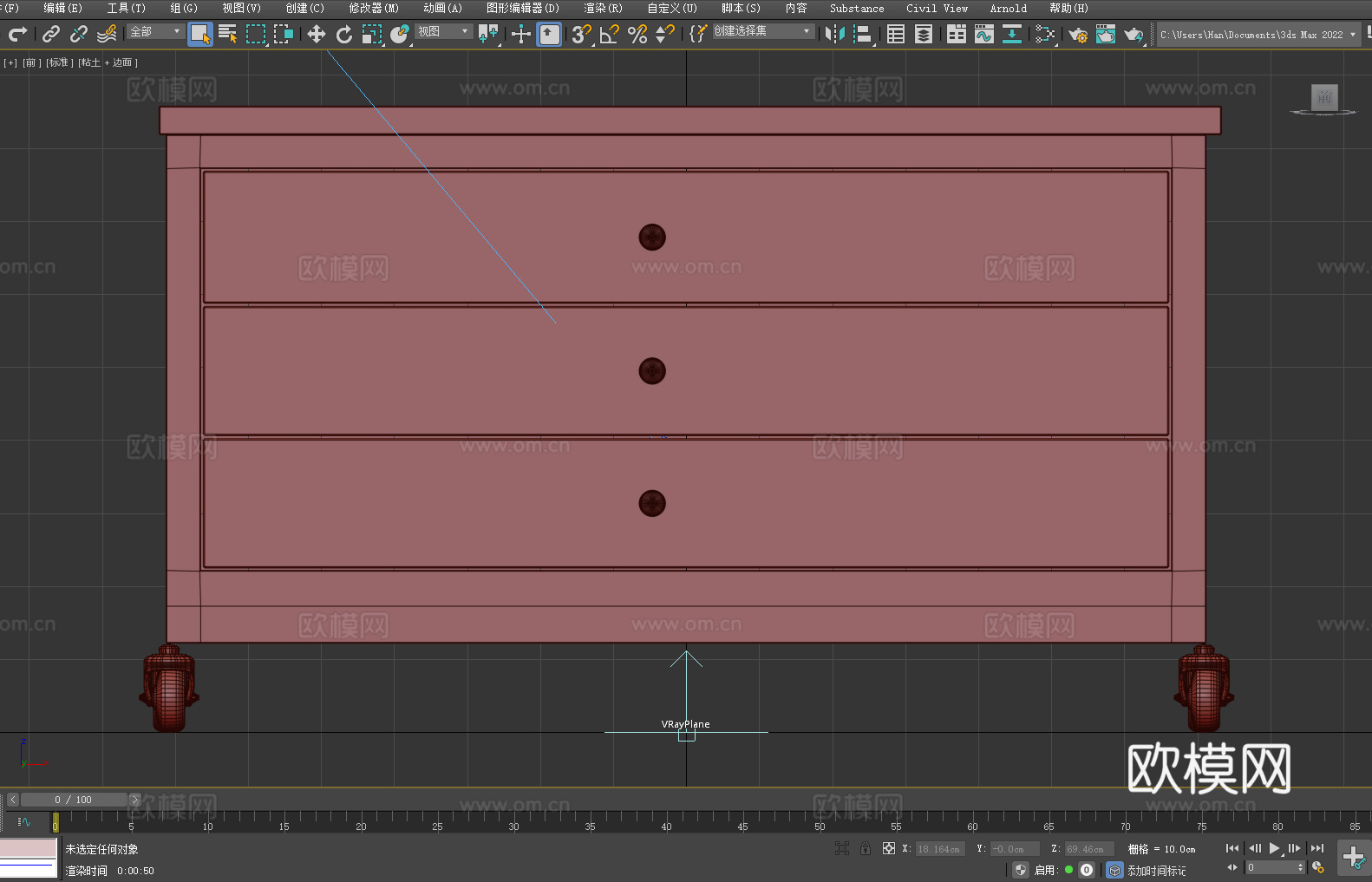Click the ViewCube front face
This screenshot has height=882, width=1372.
click(x=1324, y=97)
